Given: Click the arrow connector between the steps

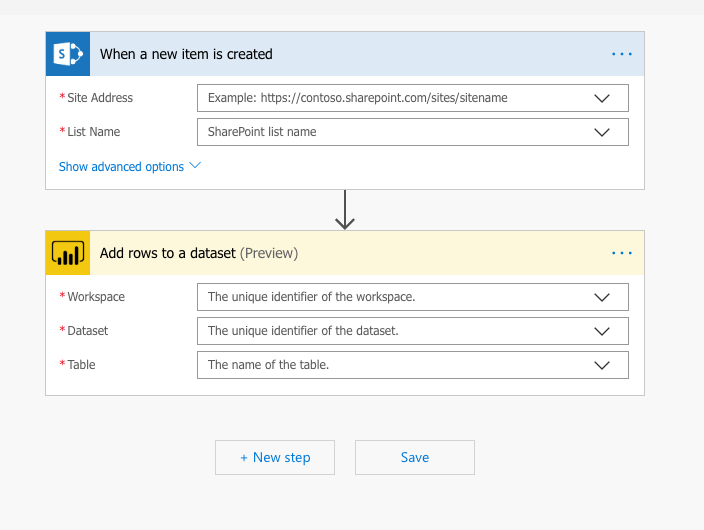Looking at the screenshot, I should pyautogui.click(x=345, y=210).
